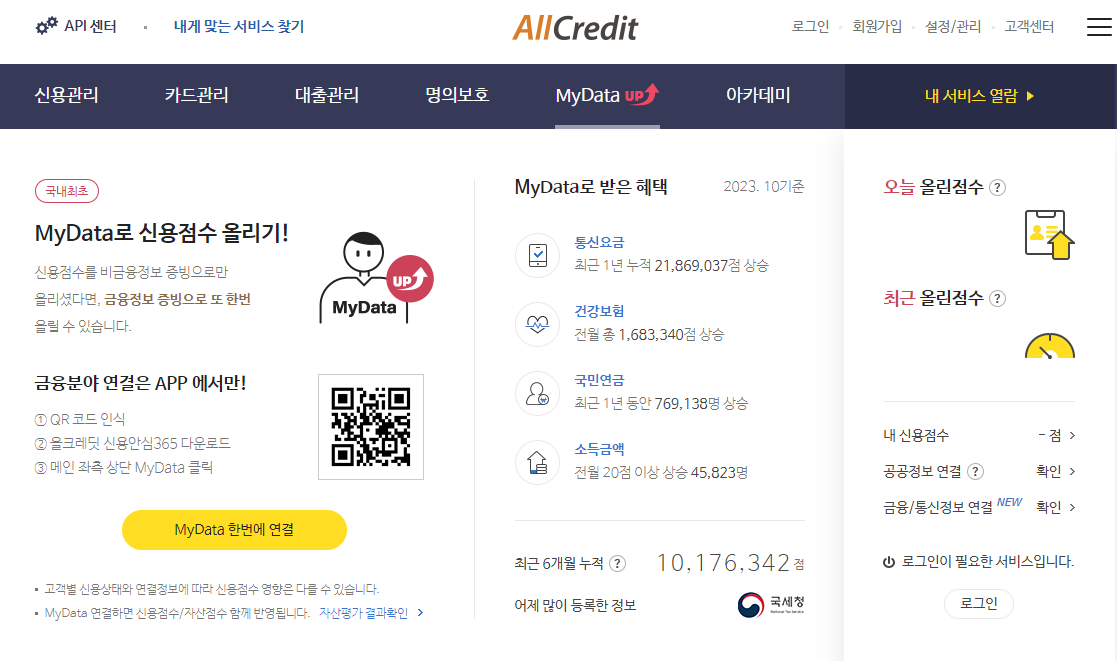The image size is (1117, 661).
Task: Open the 대출관리 menu
Action: point(327,95)
